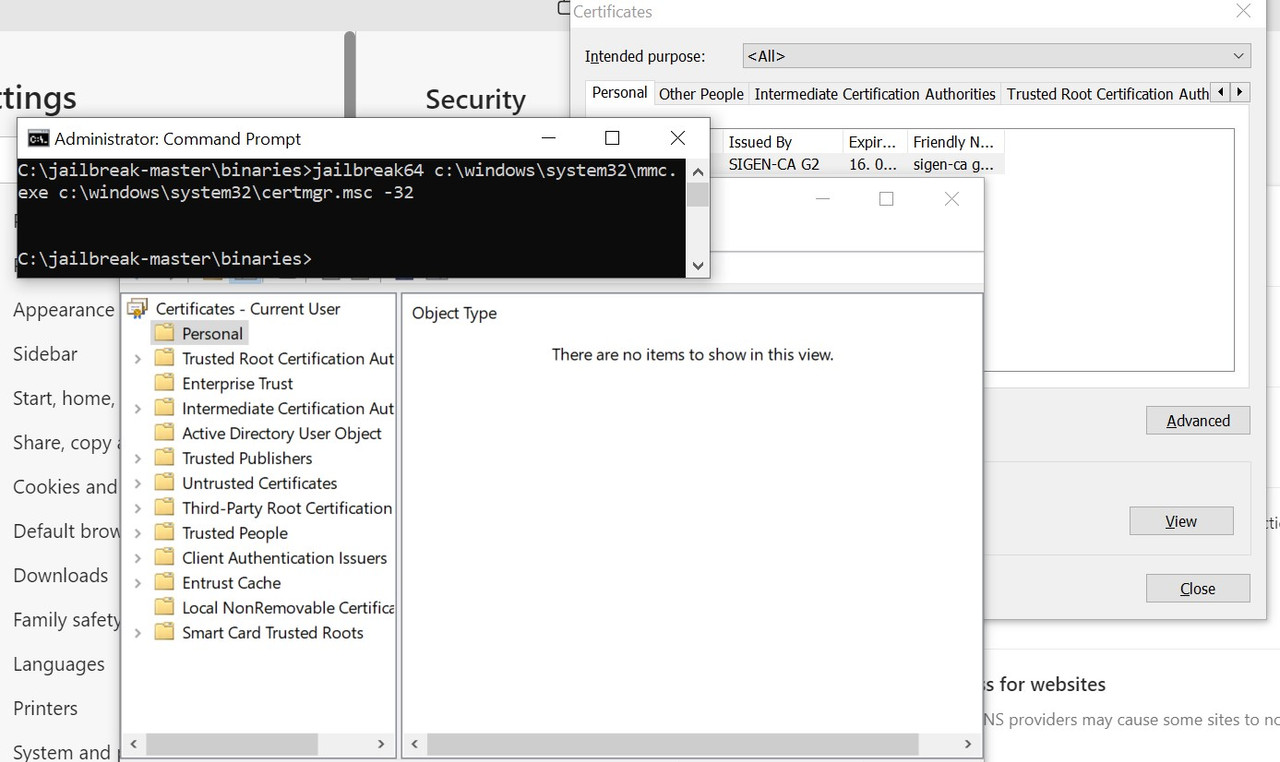This screenshot has width=1280, height=762.
Task: Open Appearance in browser settings sidebar
Action: point(63,310)
